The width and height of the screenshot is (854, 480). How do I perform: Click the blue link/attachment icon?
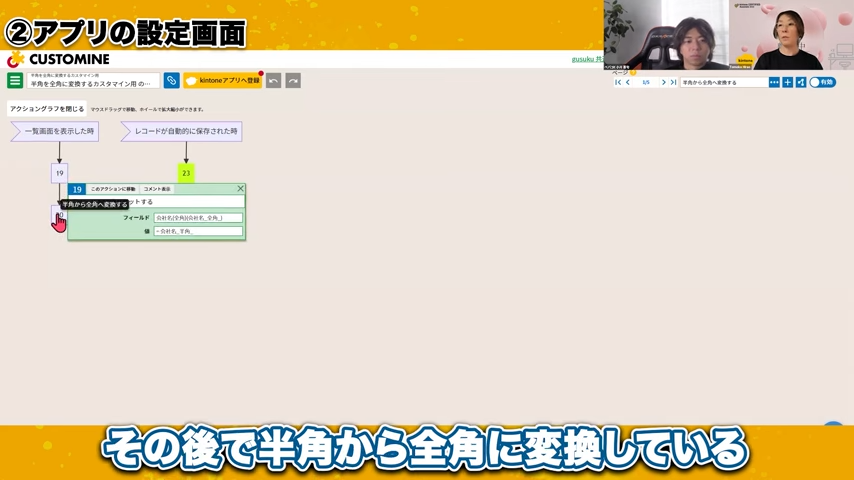coord(172,81)
